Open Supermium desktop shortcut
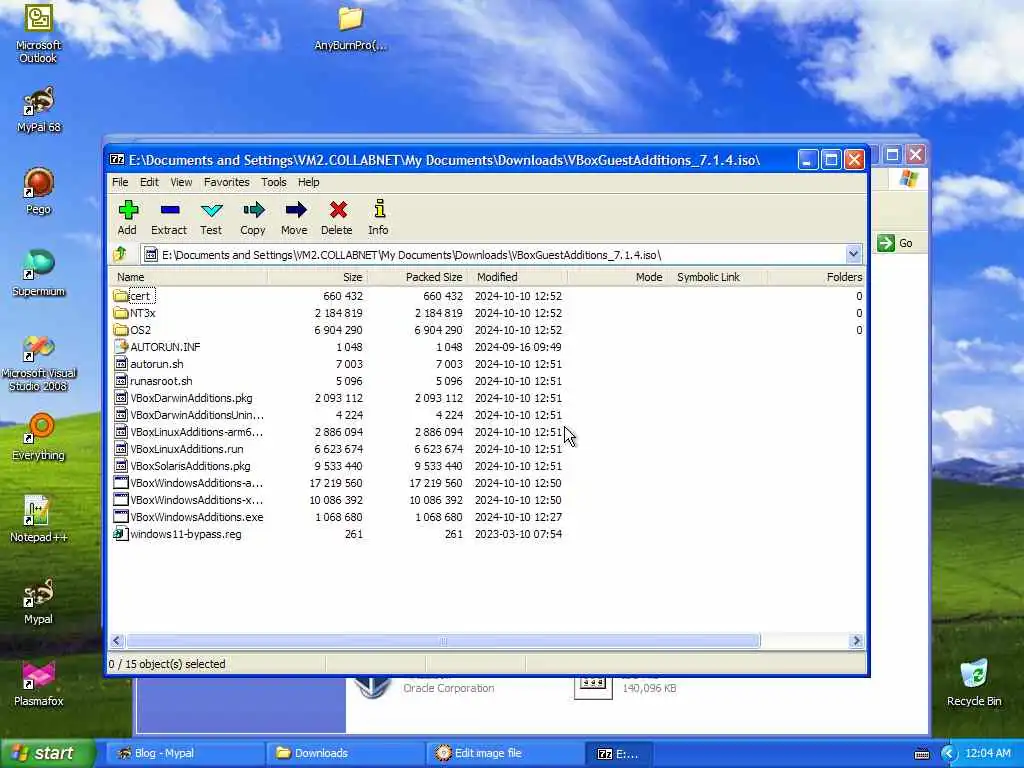 point(39,273)
